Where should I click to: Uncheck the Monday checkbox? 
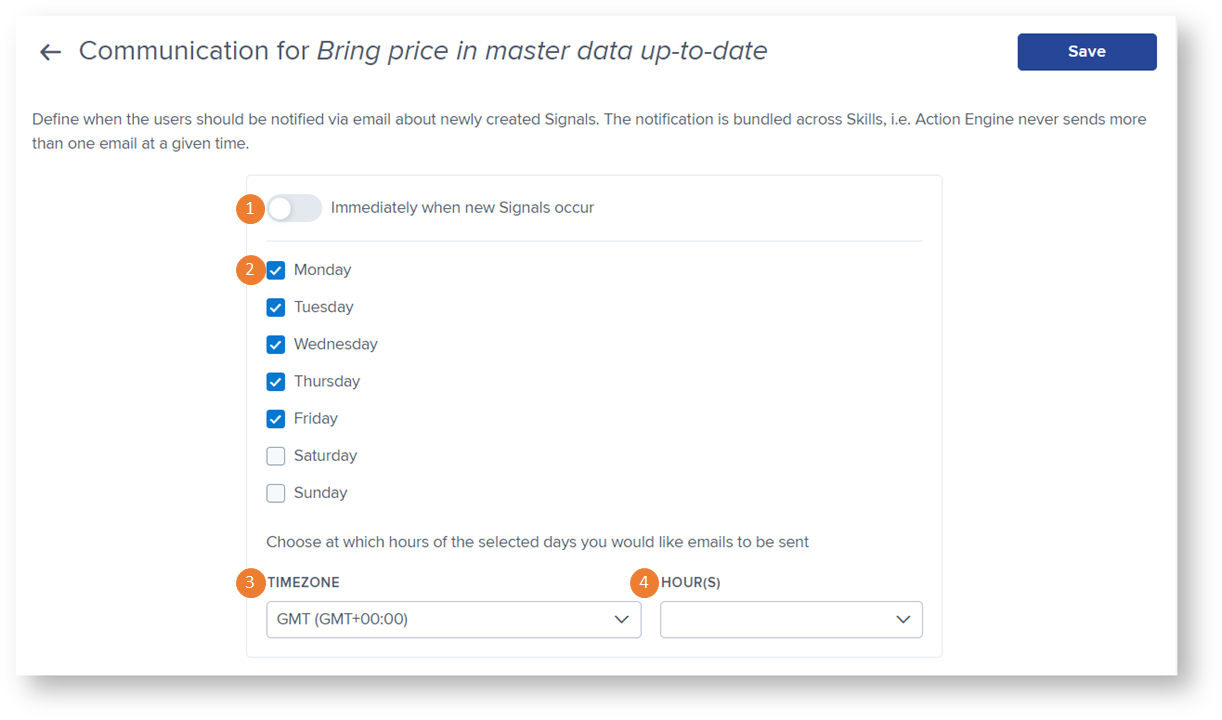click(276, 270)
